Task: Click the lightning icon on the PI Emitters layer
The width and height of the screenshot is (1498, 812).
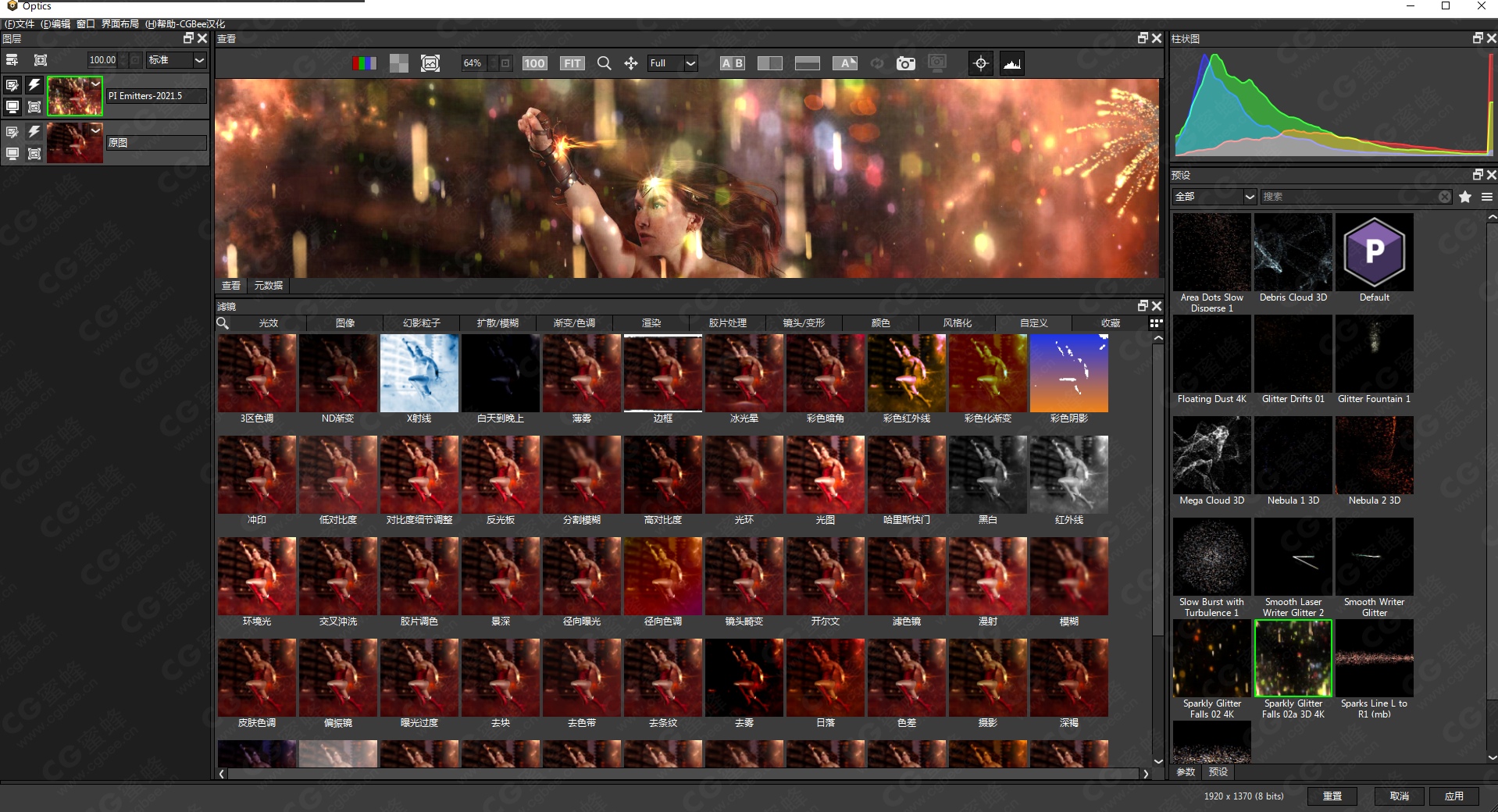Action: pyautogui.click(x=34, y=84)
